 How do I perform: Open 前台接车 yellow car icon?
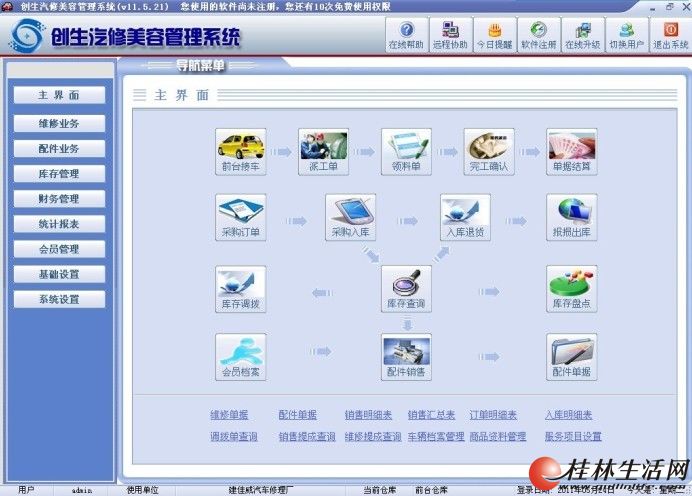coord(241,152)
